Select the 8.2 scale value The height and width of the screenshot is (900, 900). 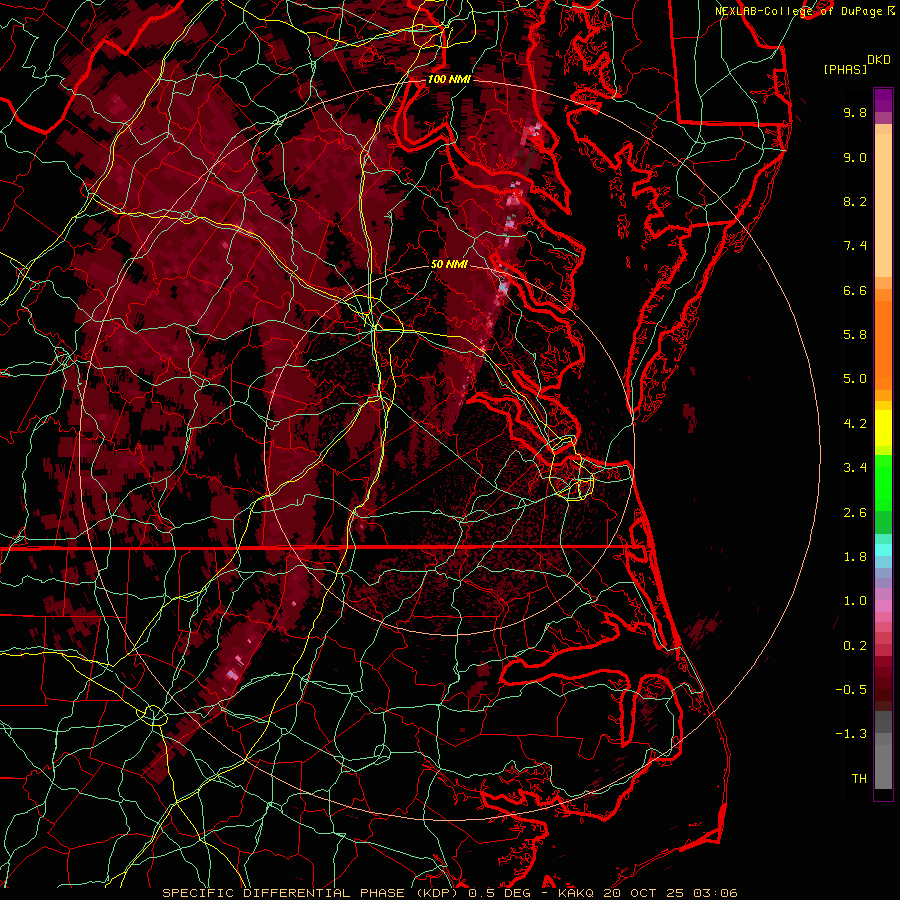[x=855, y=201]
